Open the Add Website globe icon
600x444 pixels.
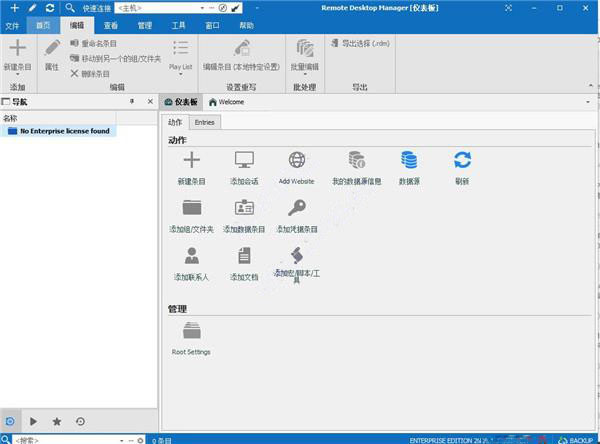297,160
